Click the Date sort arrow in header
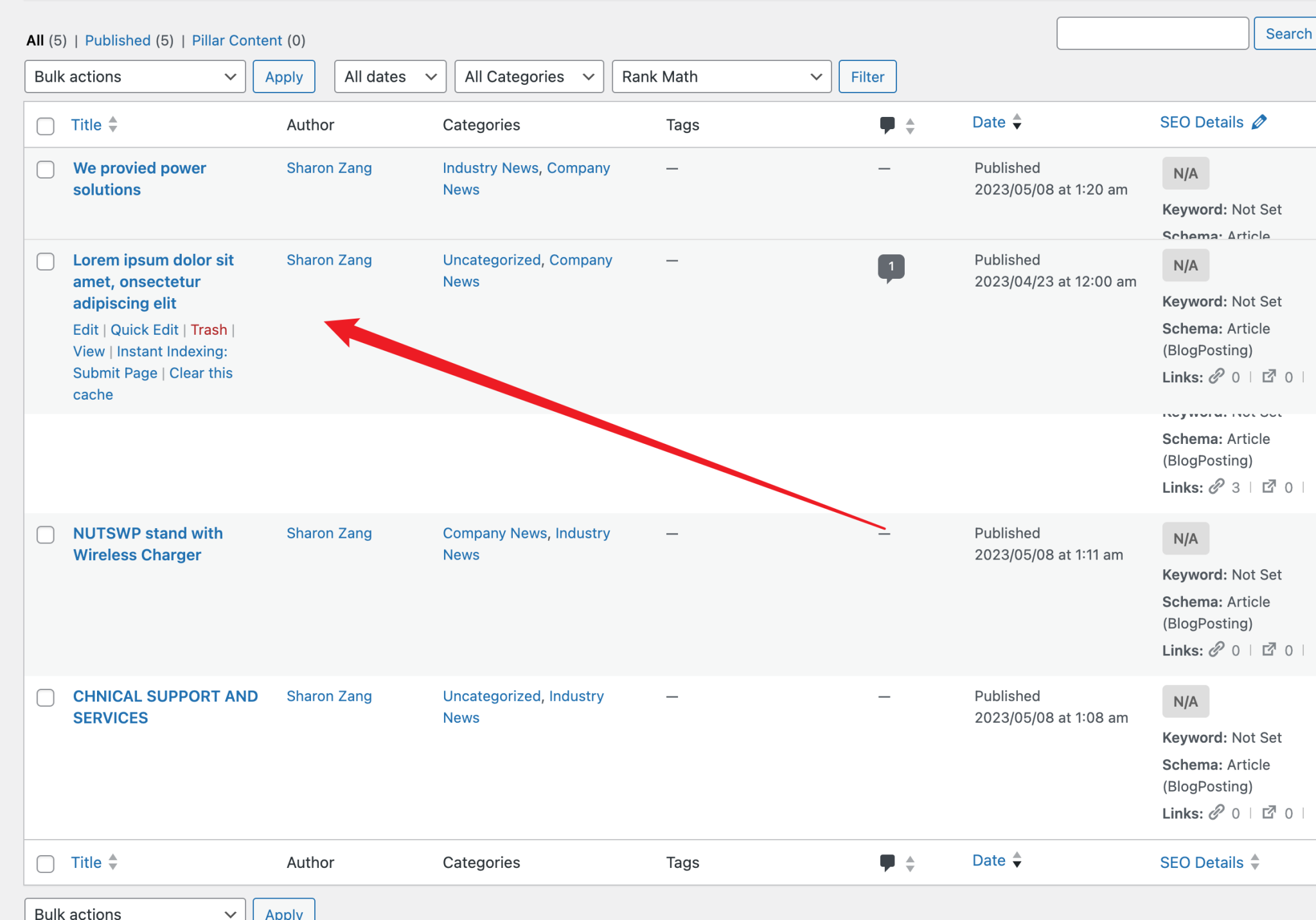Screen dimensions: 1316x920 click(1017, 122)
